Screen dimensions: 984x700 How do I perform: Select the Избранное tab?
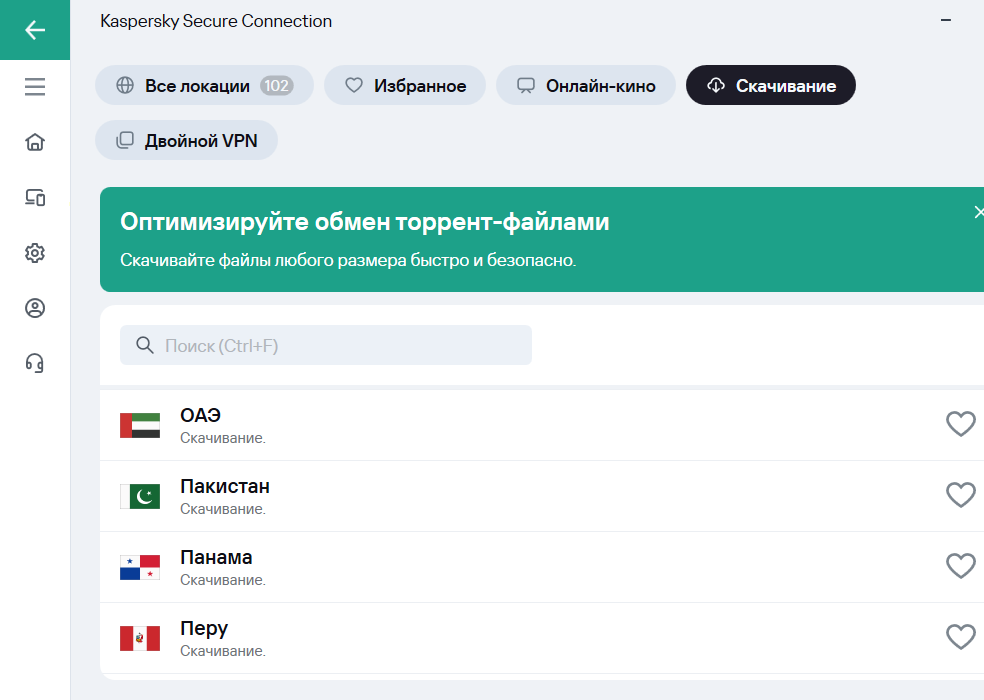[x=405, y=85]
